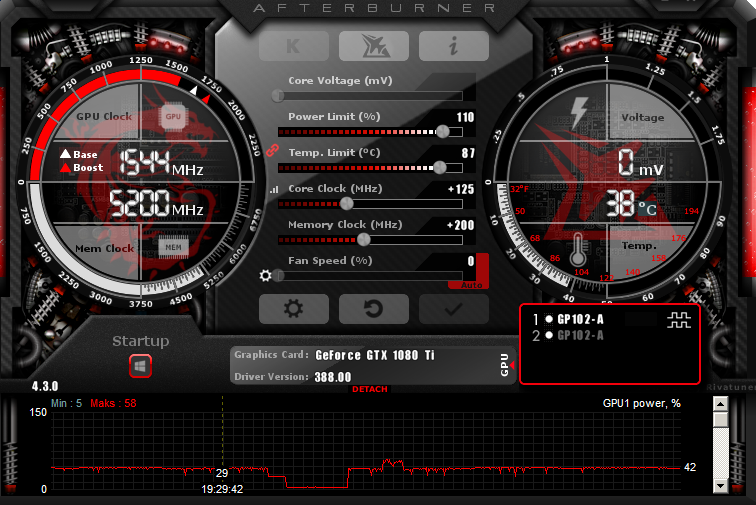Toggle the Windows startup icon
This screenshot has height=505, width=756.
140,366
